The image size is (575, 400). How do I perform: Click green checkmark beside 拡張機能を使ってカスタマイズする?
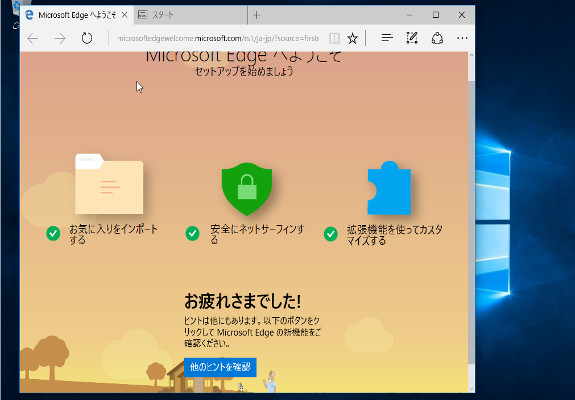click(x=331, y=234)
